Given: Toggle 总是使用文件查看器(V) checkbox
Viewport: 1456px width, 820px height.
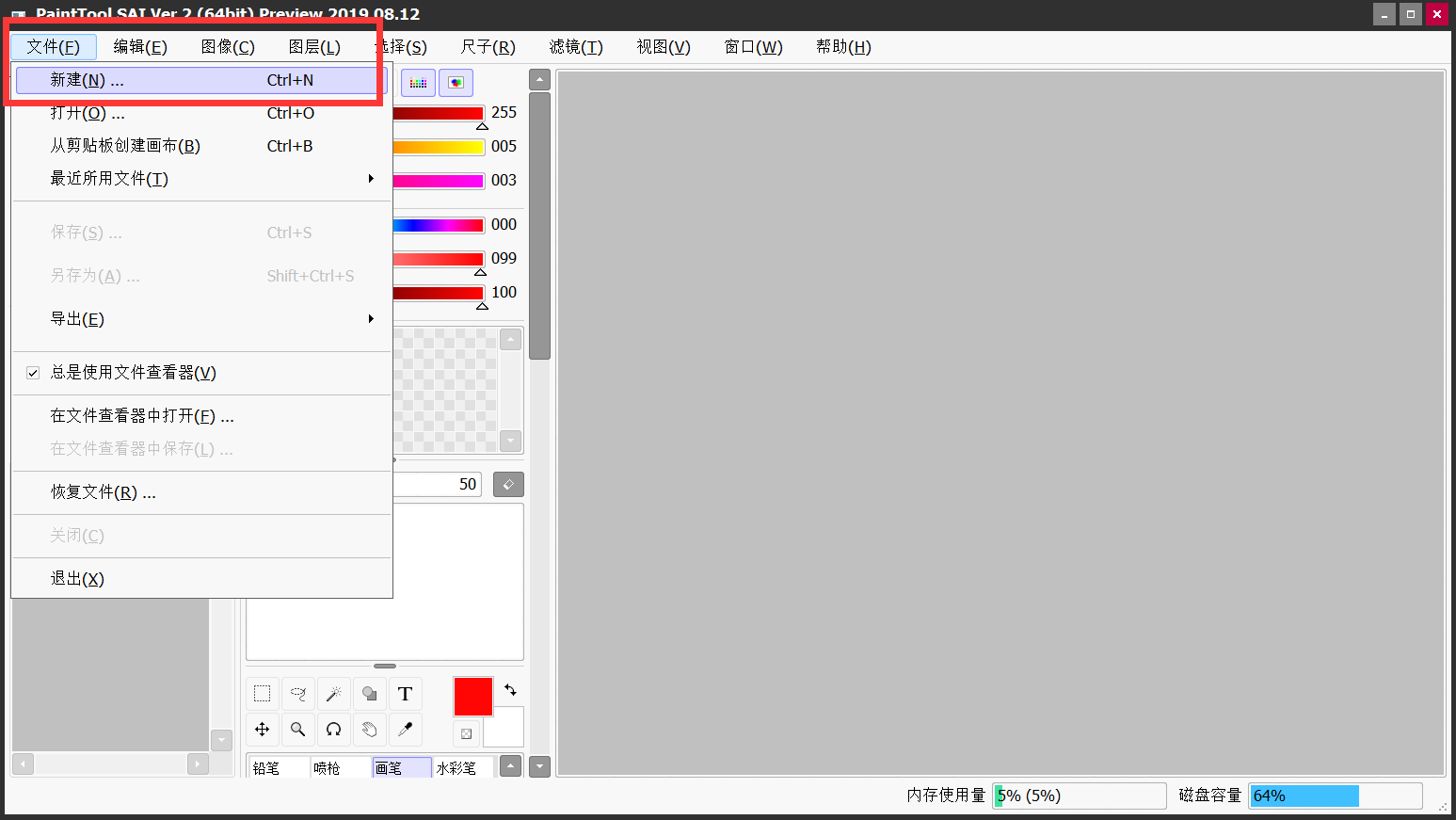Looking at the screenshot, I should [x=33, y=373].
